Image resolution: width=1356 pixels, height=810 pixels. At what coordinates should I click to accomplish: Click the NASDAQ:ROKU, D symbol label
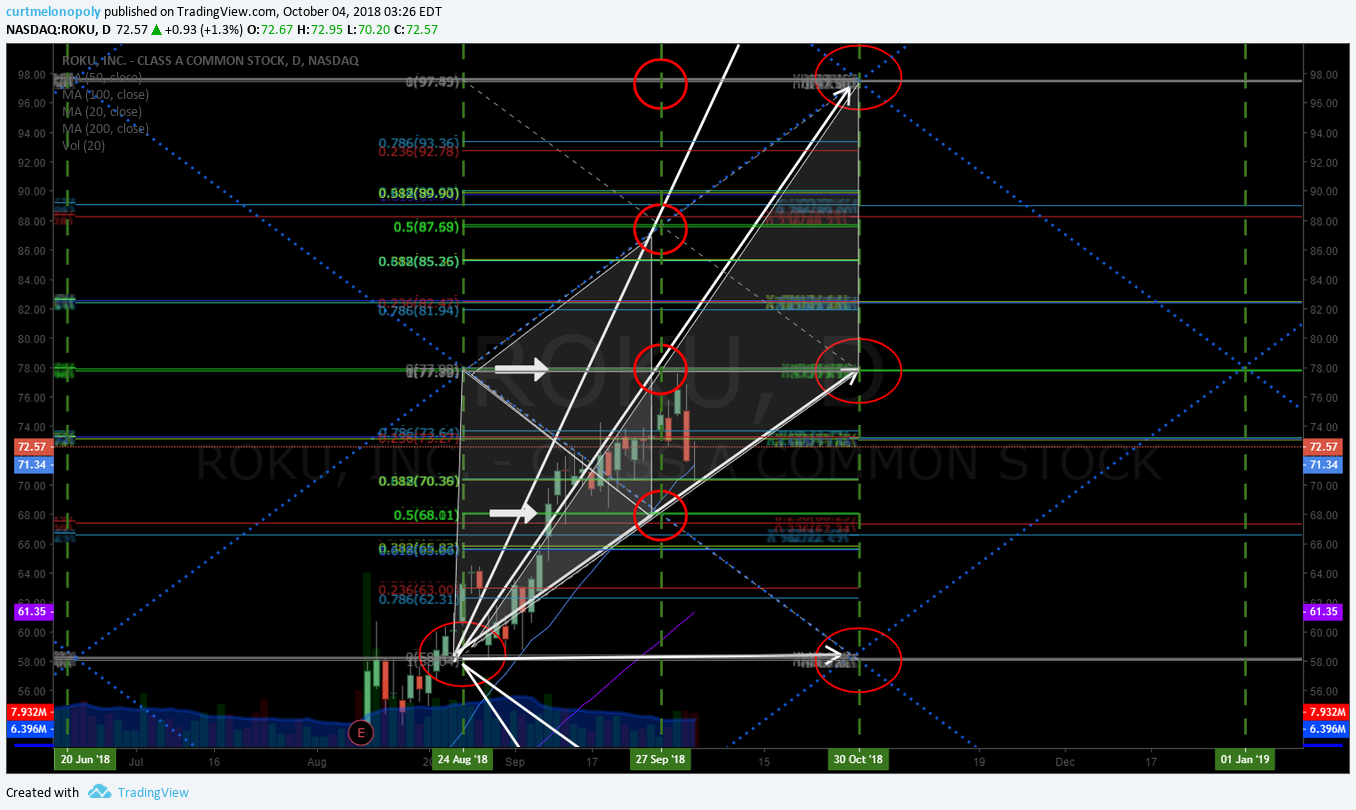coord(58,29)
